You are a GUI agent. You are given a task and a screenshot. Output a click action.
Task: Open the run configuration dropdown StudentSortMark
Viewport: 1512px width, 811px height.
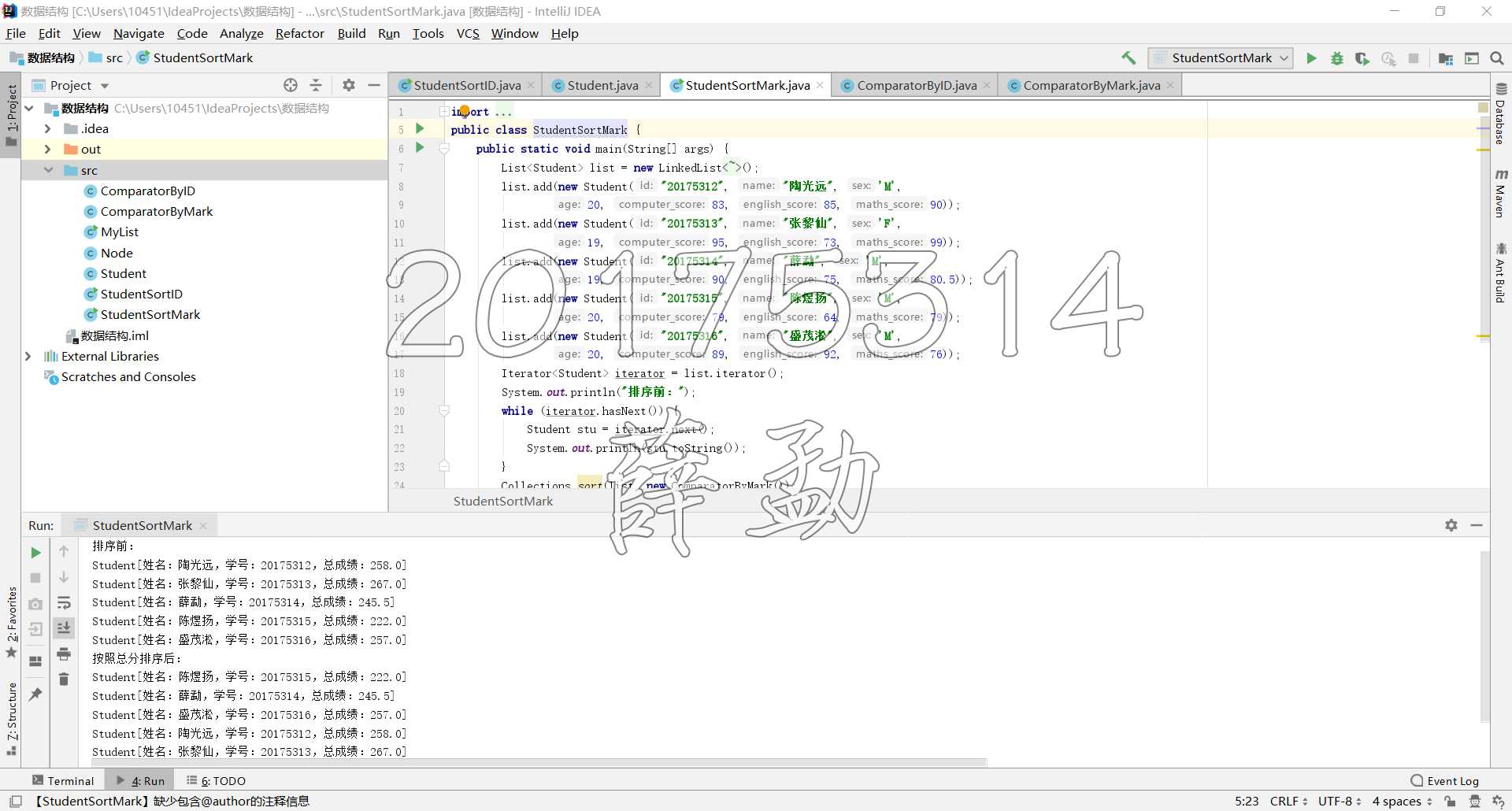point(1221,57)
